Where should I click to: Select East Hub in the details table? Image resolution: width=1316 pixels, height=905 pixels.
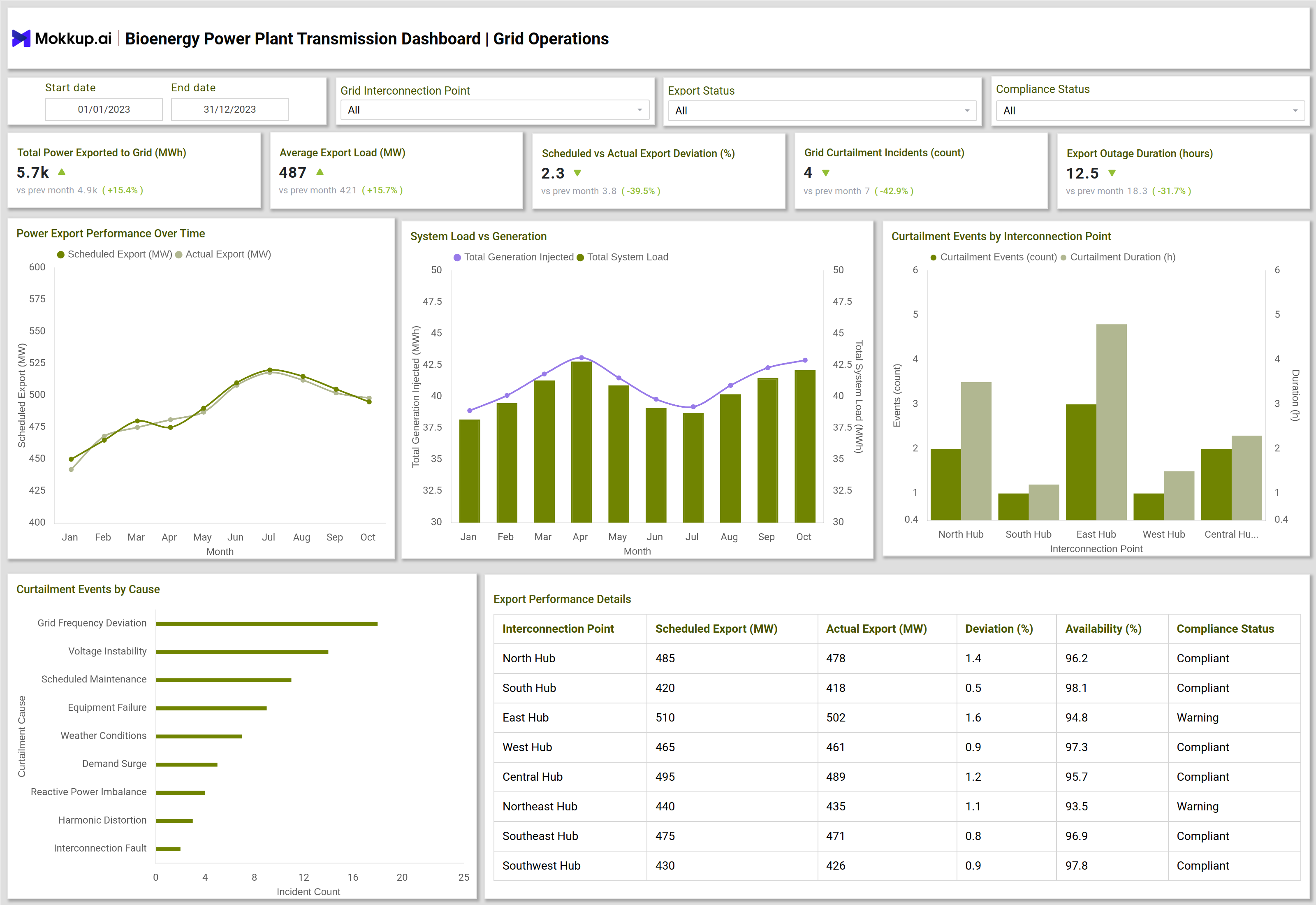pyautogui.click(x=526, y=717)
